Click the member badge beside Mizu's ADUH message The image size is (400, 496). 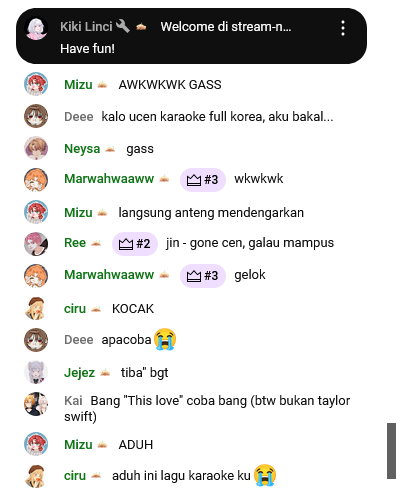coord(102,445)
